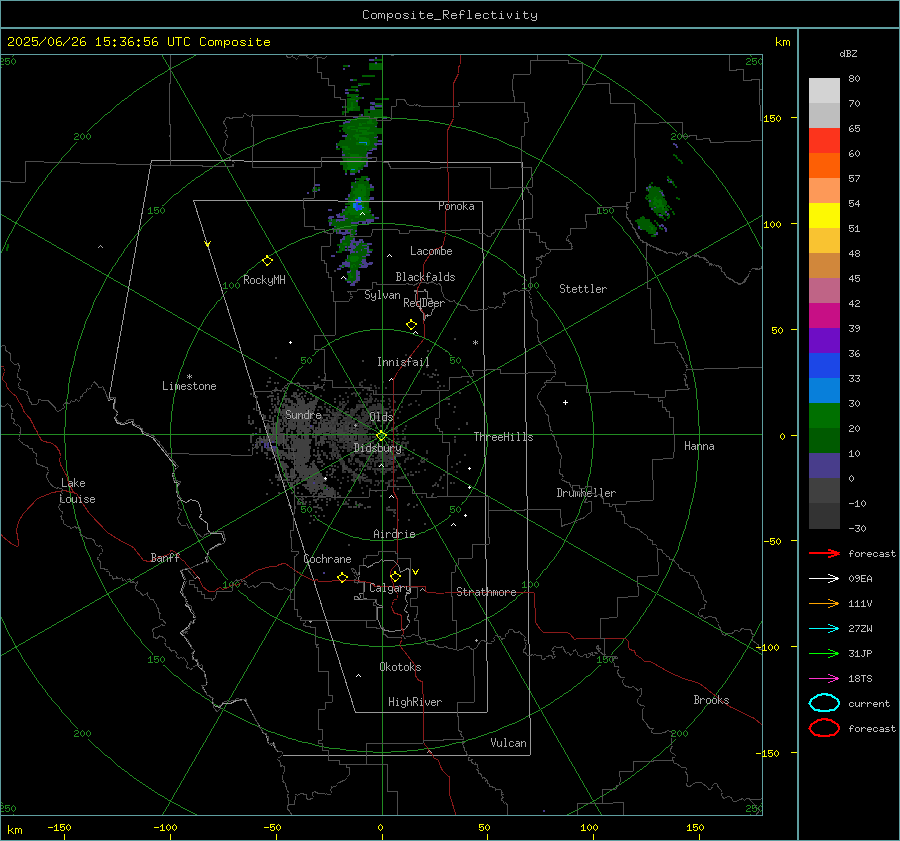Viewport: 900px width, 841px height.
Task: Click the Olds label
Action: (x=381, y=416)
